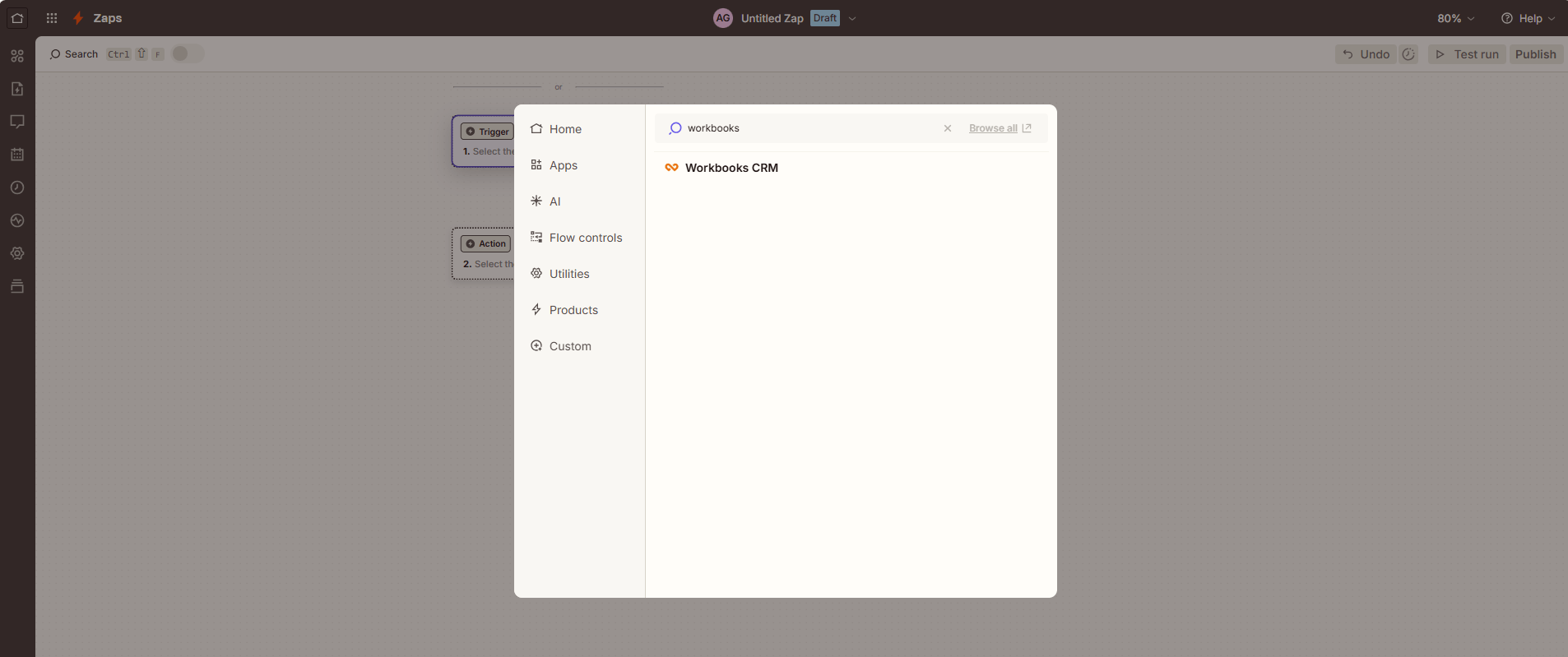Clear the workbooks search text

pos(948,128)
